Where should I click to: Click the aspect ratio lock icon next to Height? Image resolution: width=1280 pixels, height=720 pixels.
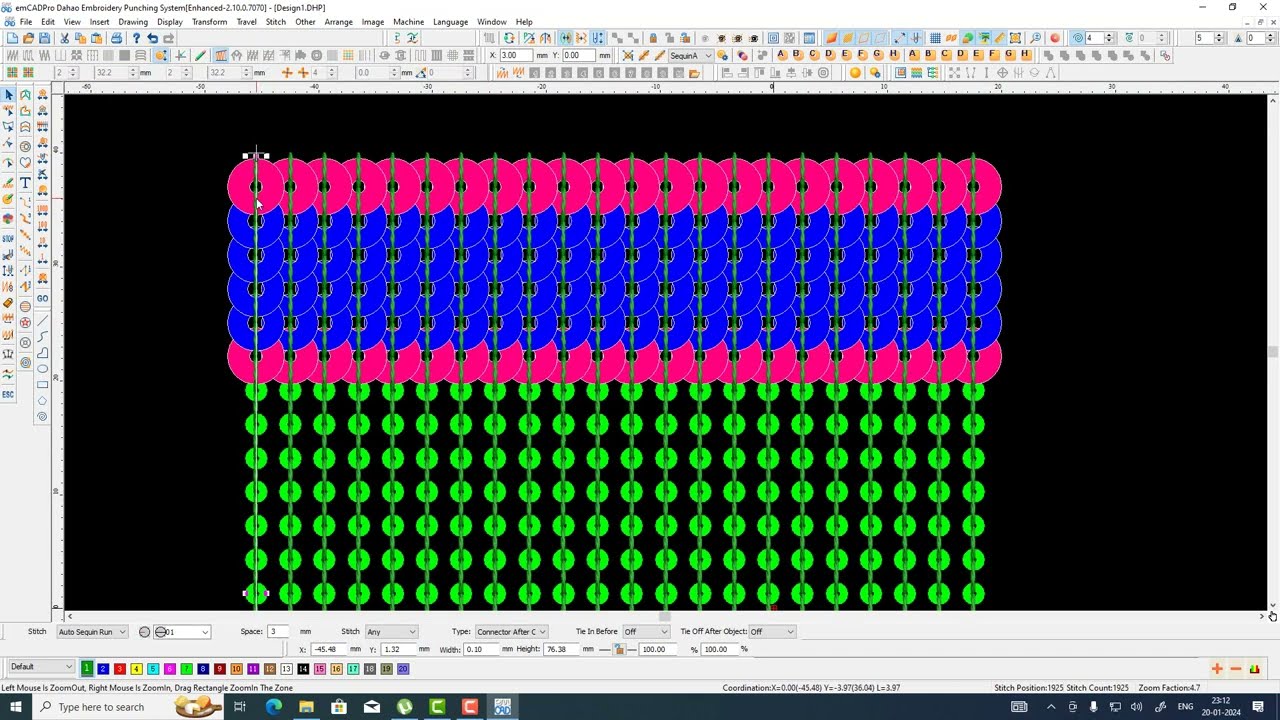pos(619,649)
